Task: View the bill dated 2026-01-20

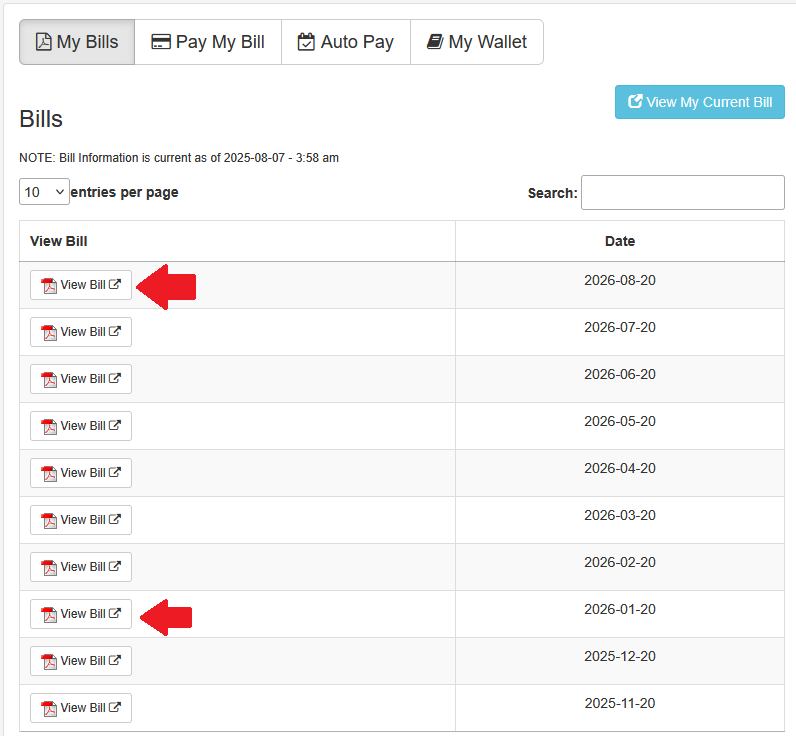Action: pyautogui.click(x=81, y=614)
